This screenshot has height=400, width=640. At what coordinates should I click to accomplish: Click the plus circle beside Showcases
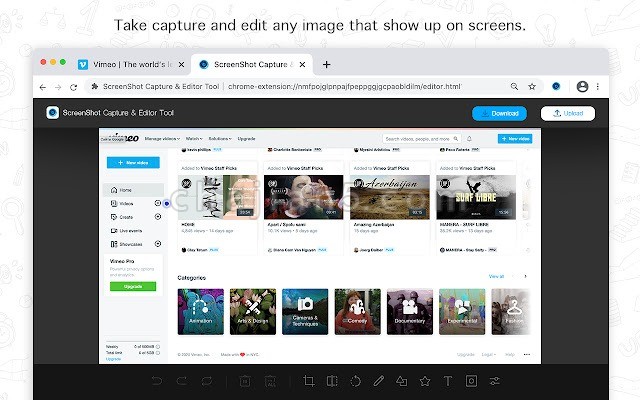(158, 244)
